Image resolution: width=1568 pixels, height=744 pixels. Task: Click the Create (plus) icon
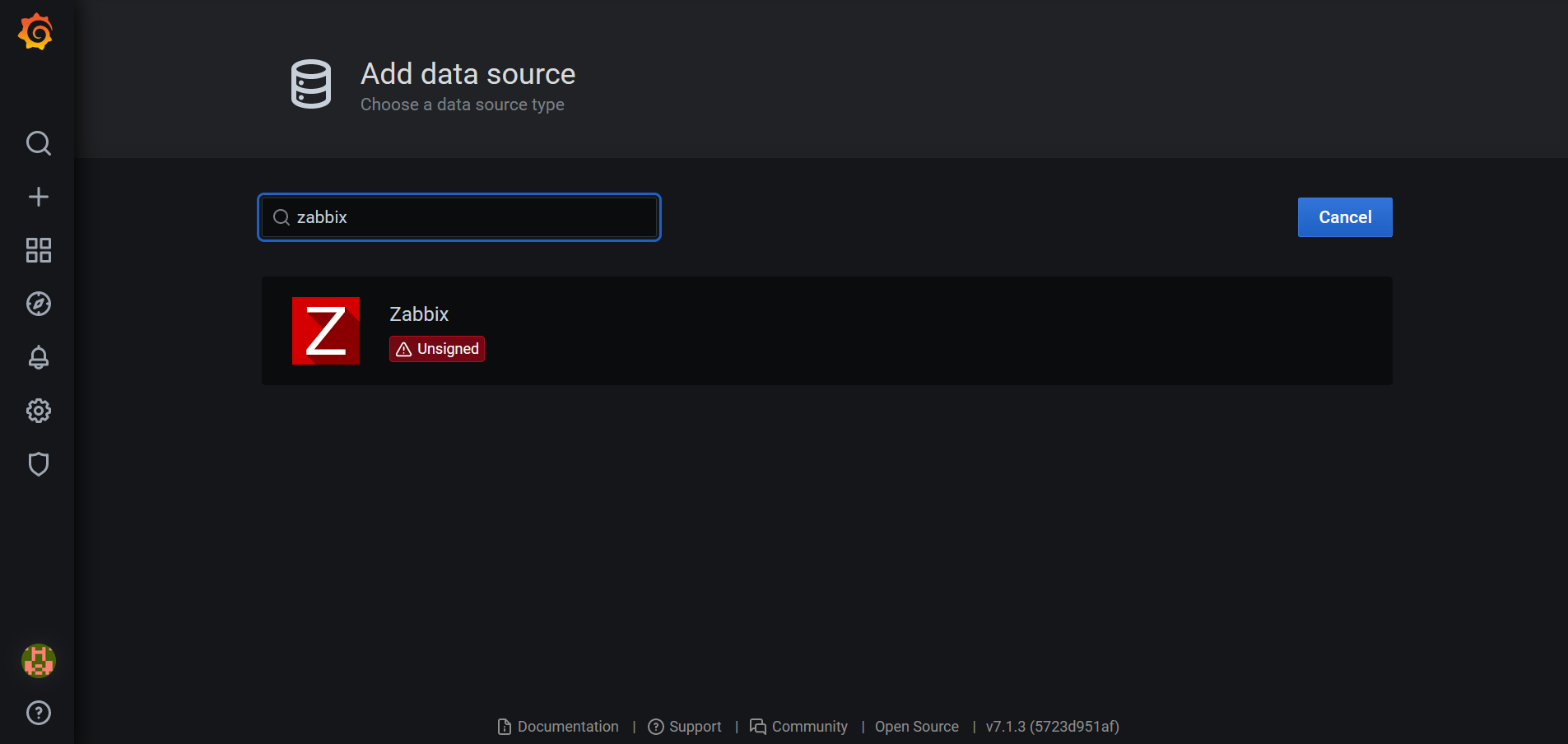click(x=38, y=197)
